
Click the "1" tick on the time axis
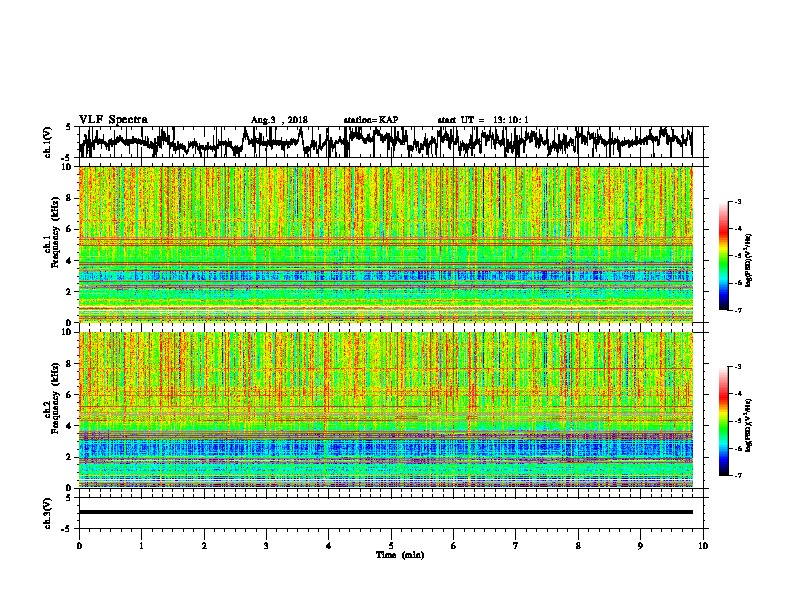pyautogui.click(x=141, y=546)
